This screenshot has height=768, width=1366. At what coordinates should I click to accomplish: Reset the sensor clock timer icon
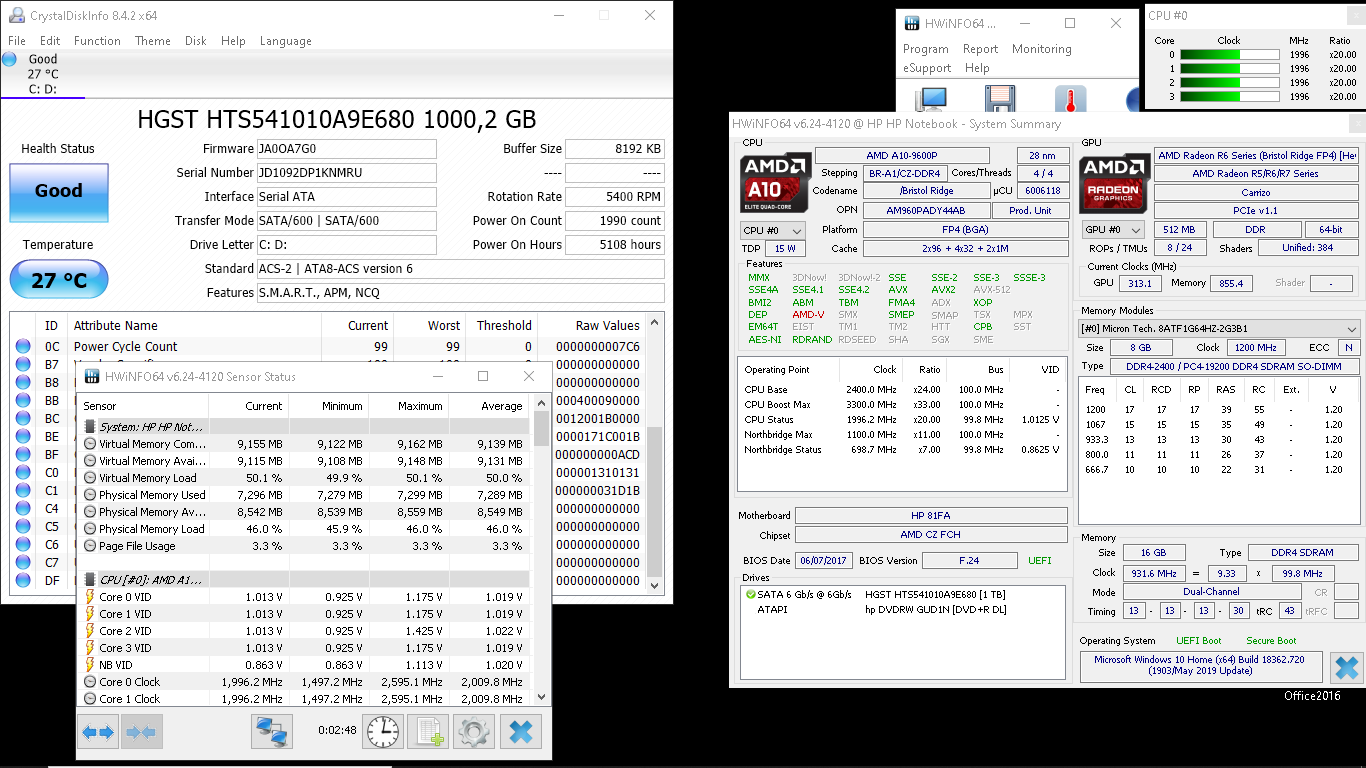pos(383,732)
